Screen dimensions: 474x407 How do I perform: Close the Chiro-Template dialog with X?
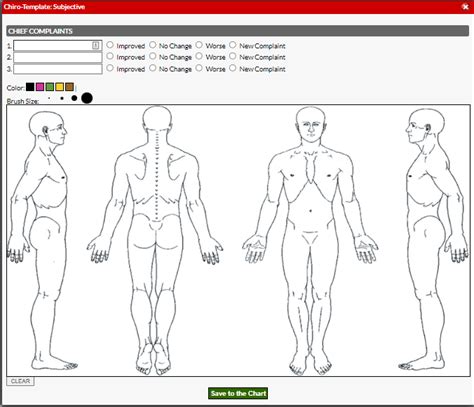click(x=465, y=6)
